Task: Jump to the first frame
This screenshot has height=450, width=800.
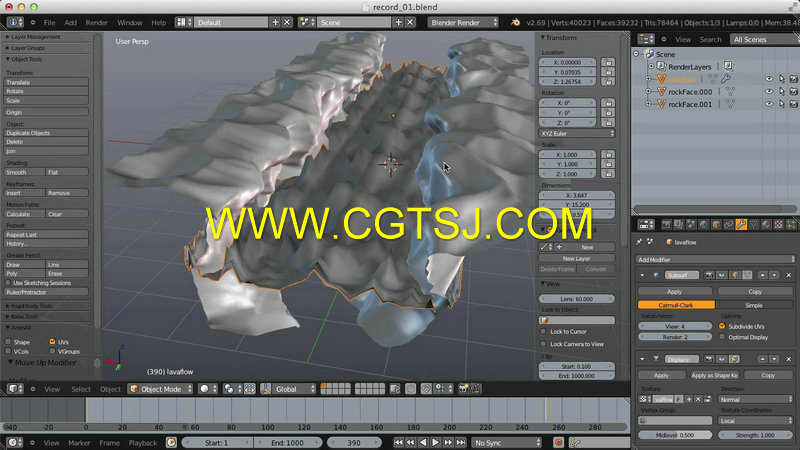Action: [398, 442]
